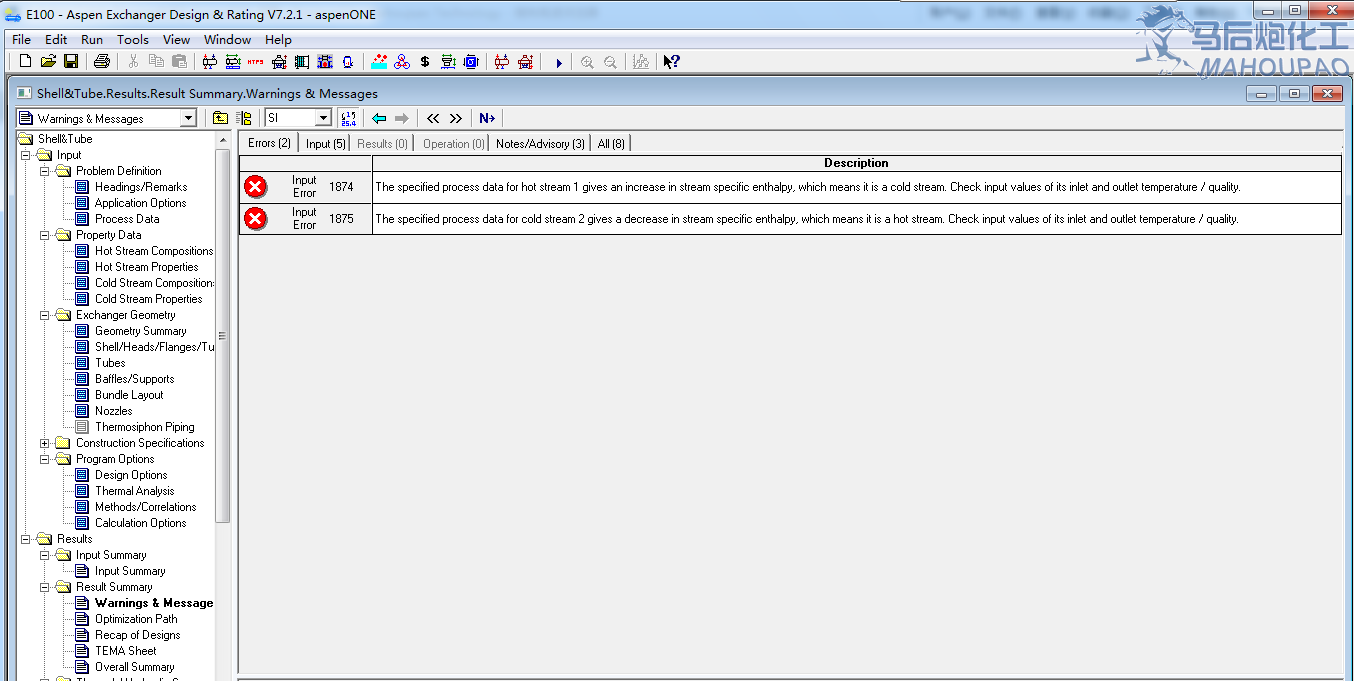Open Process Data in the tree
1354x681 pixels.
click(x=127, y=219)
